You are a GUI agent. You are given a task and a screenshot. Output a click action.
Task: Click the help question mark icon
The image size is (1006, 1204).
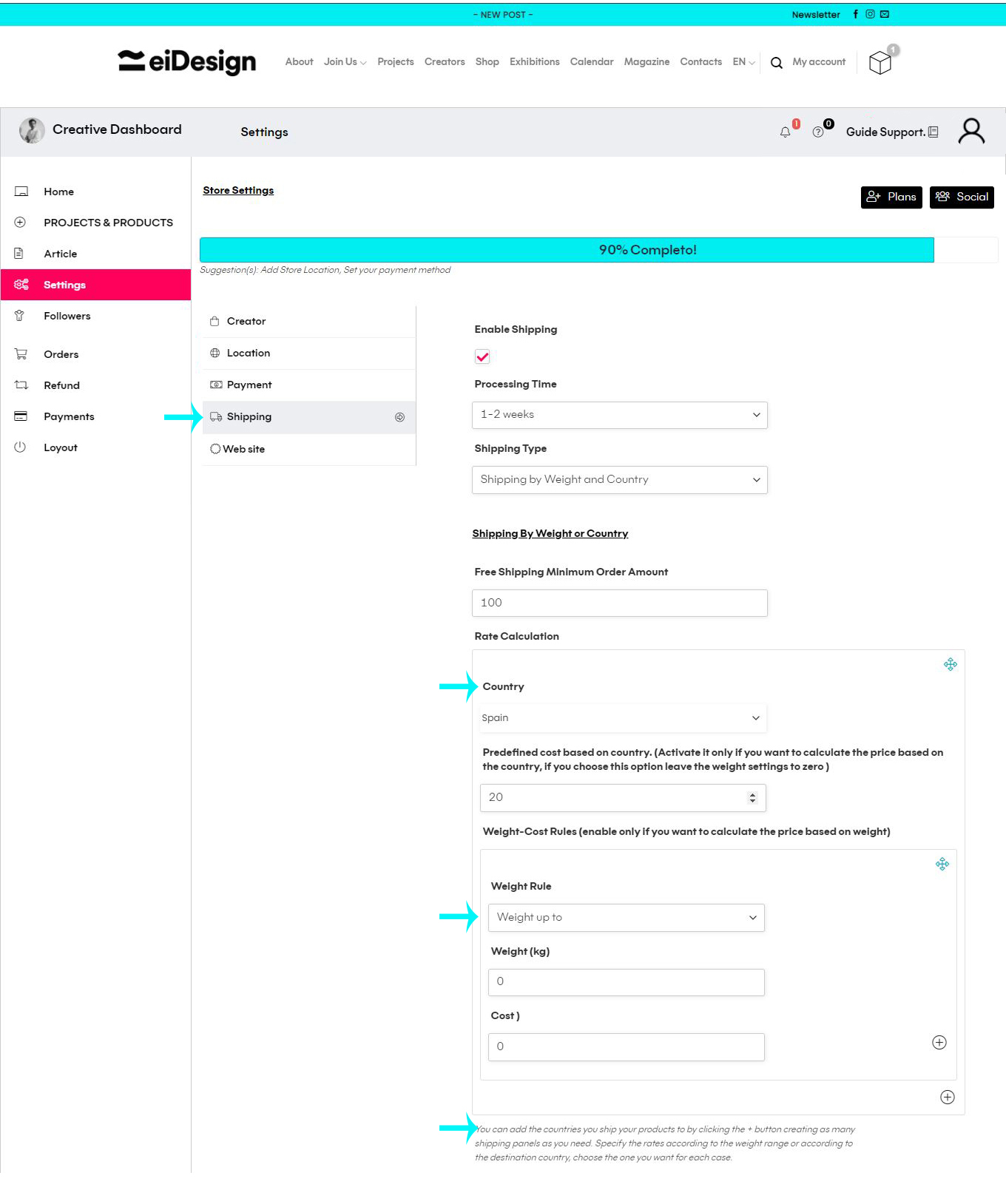(817, 132)
